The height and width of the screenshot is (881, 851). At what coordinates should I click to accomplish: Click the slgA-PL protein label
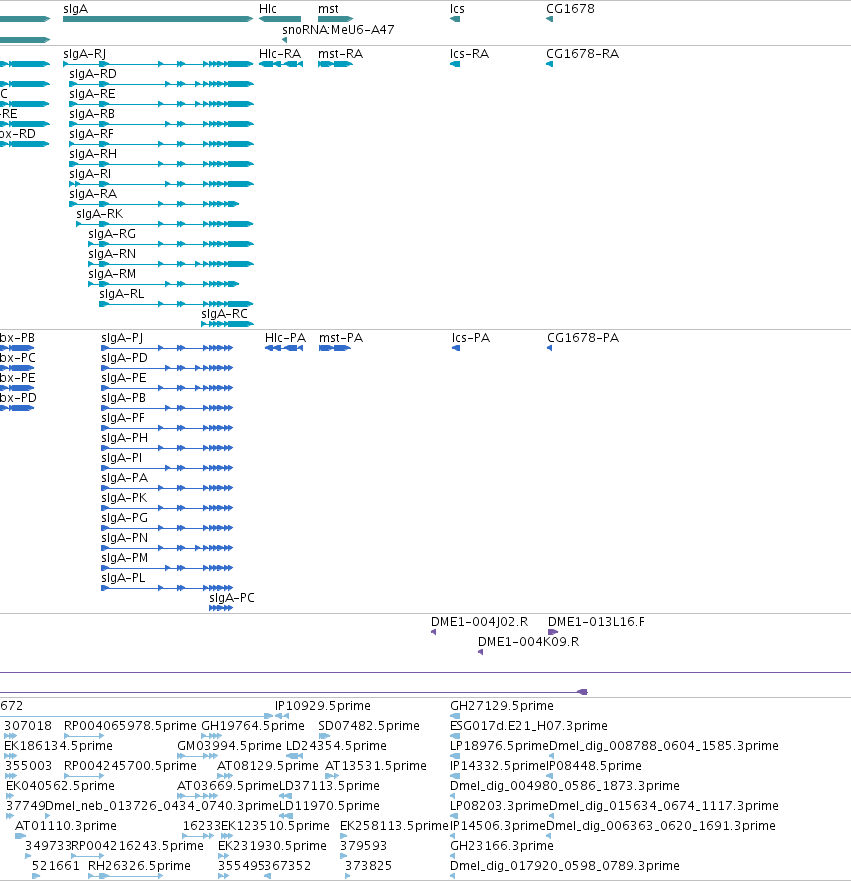tap(123, 578)
